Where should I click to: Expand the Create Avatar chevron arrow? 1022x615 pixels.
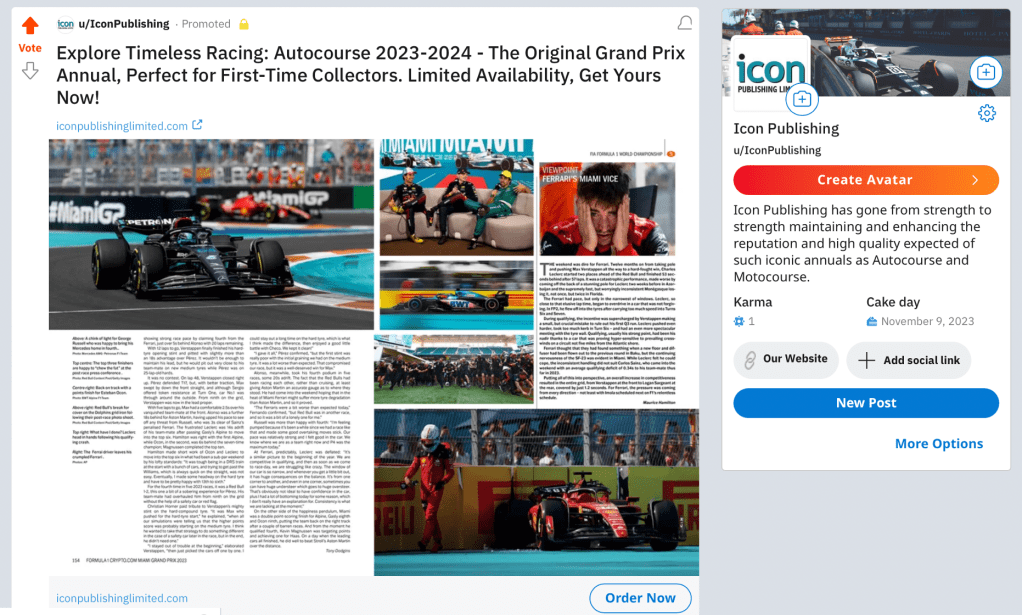[x=975, y=180]
